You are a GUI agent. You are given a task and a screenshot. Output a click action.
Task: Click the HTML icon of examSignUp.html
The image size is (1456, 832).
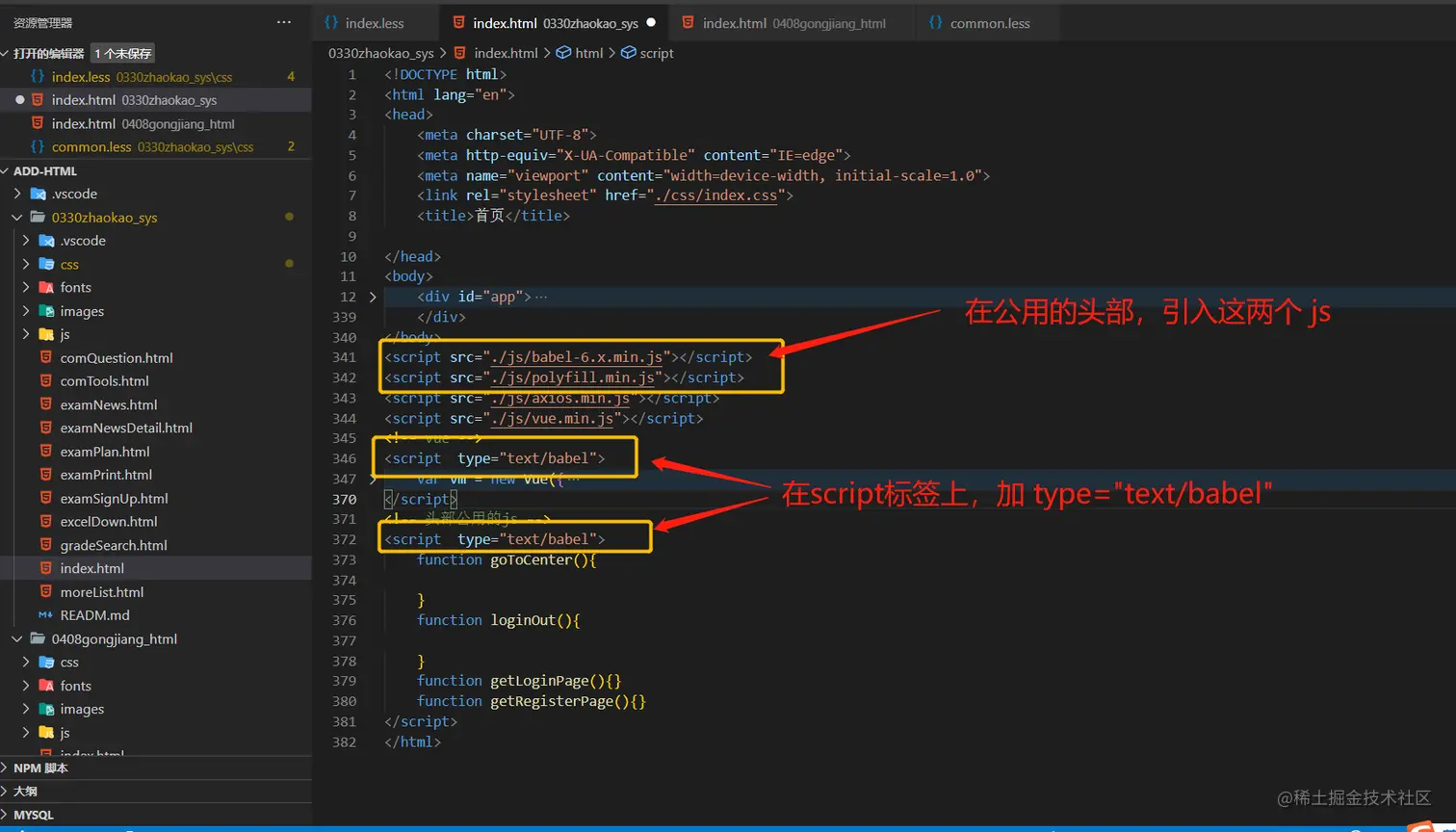point(45,498)
